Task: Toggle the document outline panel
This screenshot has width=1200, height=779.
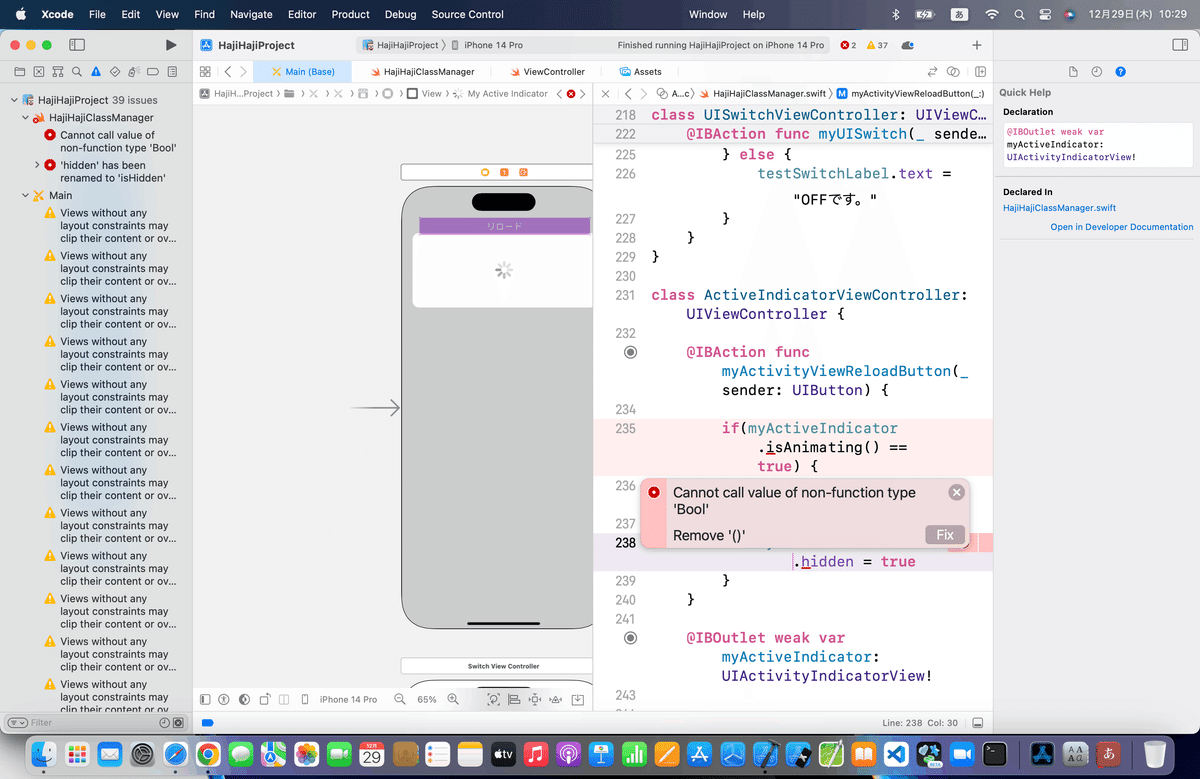Action: click(x=205, y=699)
